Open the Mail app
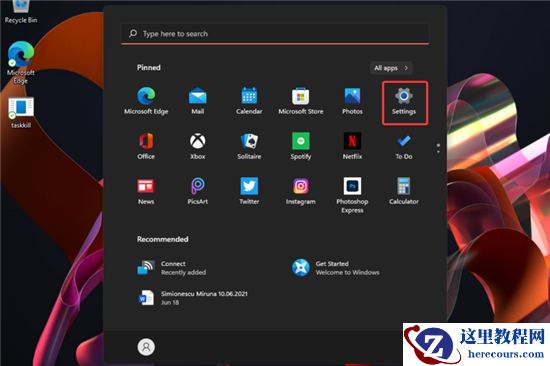This screenshot has height=366, width=550. click(x=197, y=101)
